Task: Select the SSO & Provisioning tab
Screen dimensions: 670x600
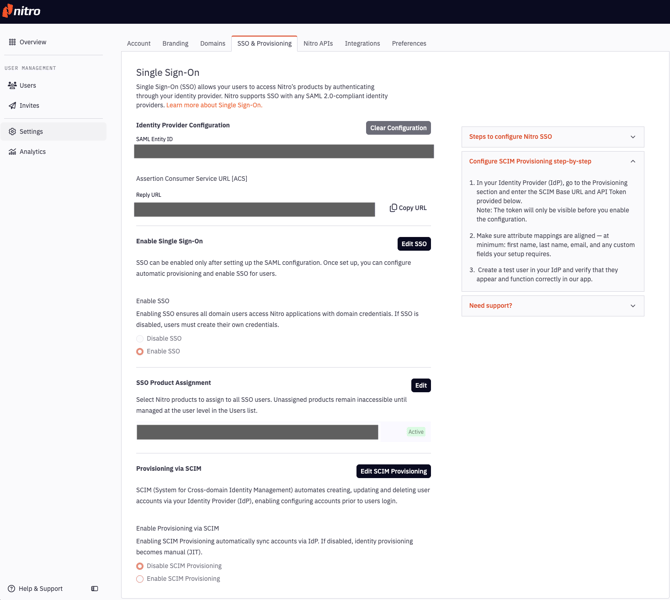Action: click(264, 44)
